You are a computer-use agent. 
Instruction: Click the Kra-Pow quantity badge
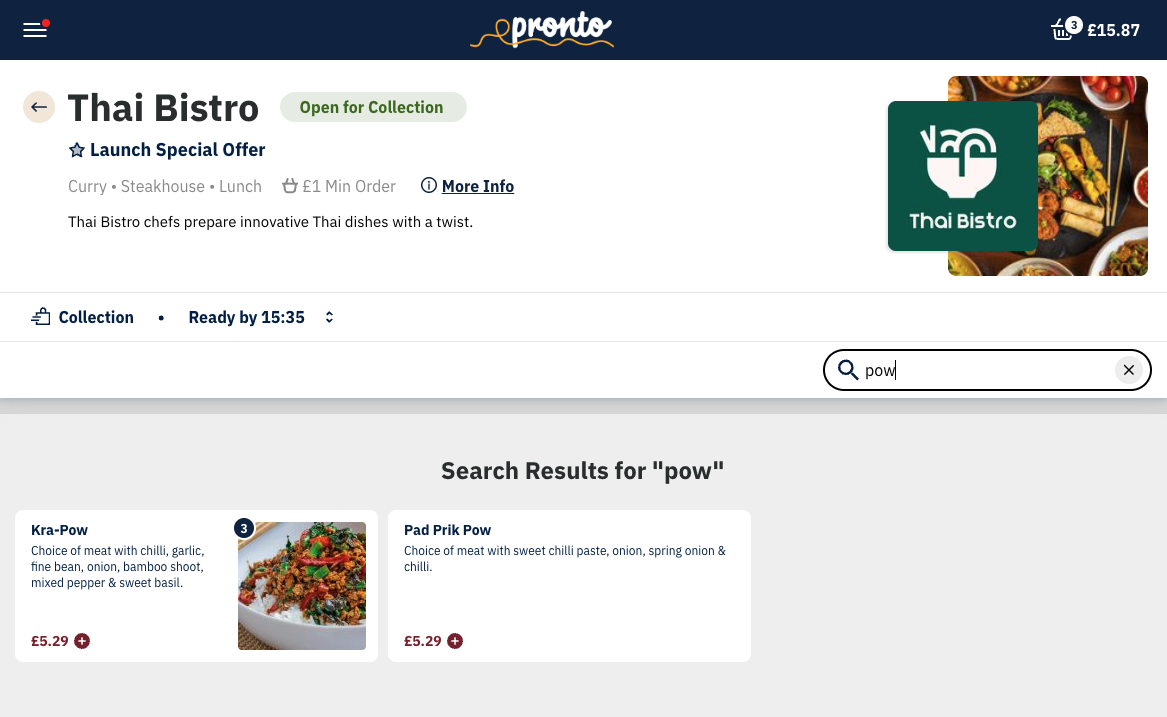[x=243, y=527]
